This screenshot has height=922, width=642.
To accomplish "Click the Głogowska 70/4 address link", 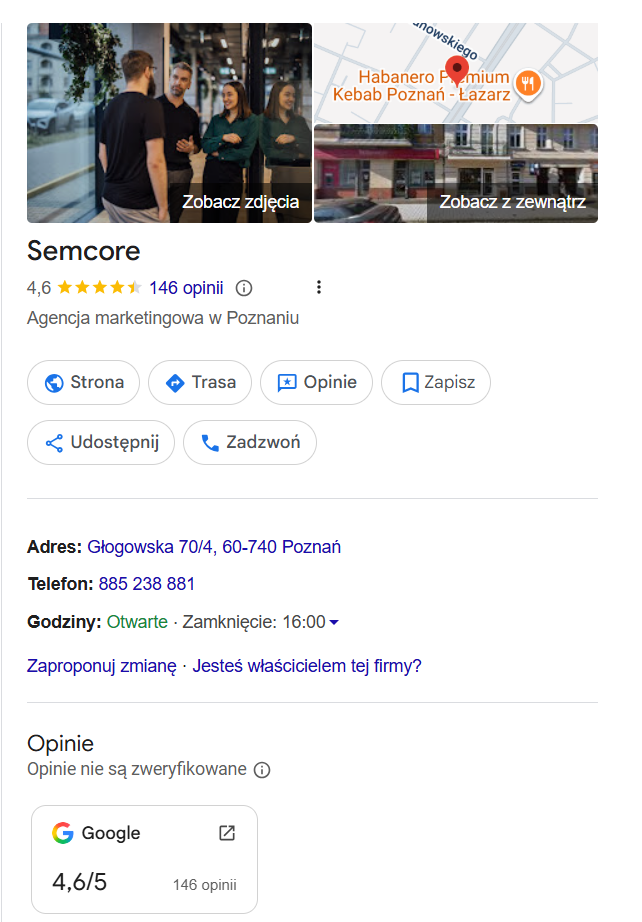I will pyautogui.click(x=214, y=547).
